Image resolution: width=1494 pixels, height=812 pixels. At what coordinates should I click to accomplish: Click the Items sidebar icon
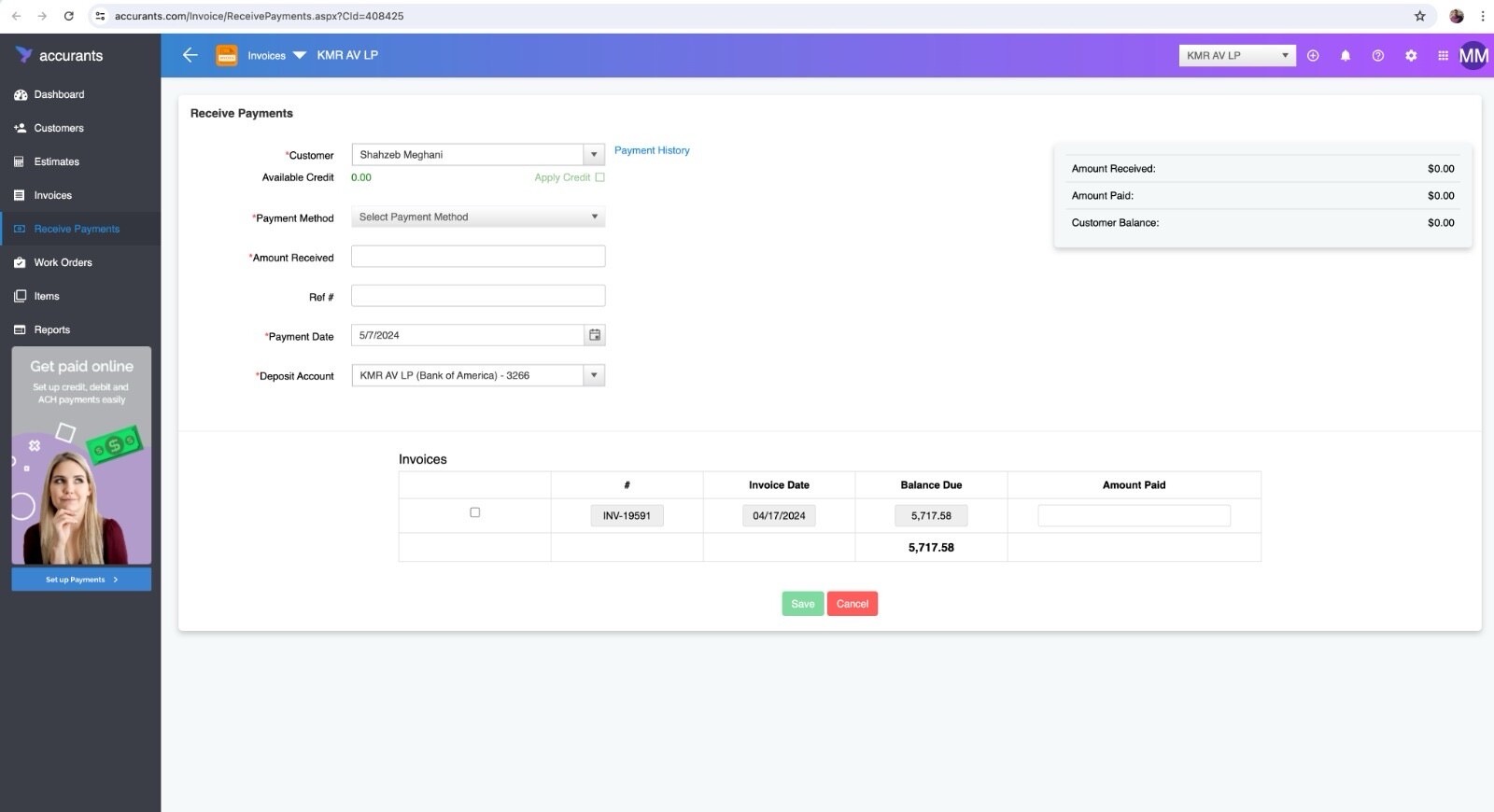(x=20, y=296)
